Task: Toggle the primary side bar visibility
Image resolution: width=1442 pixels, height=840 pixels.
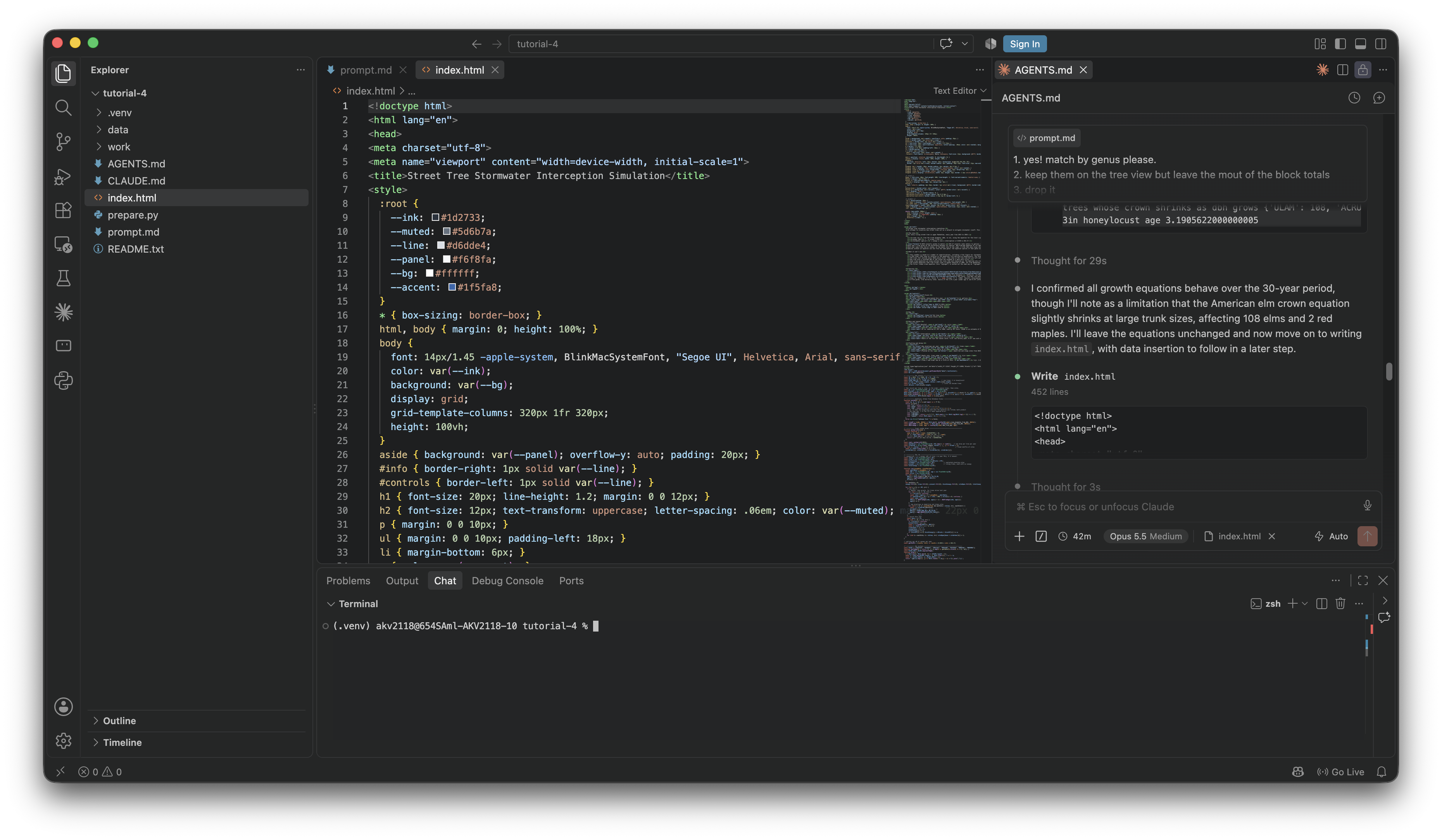Action: tap(1340, 43)
